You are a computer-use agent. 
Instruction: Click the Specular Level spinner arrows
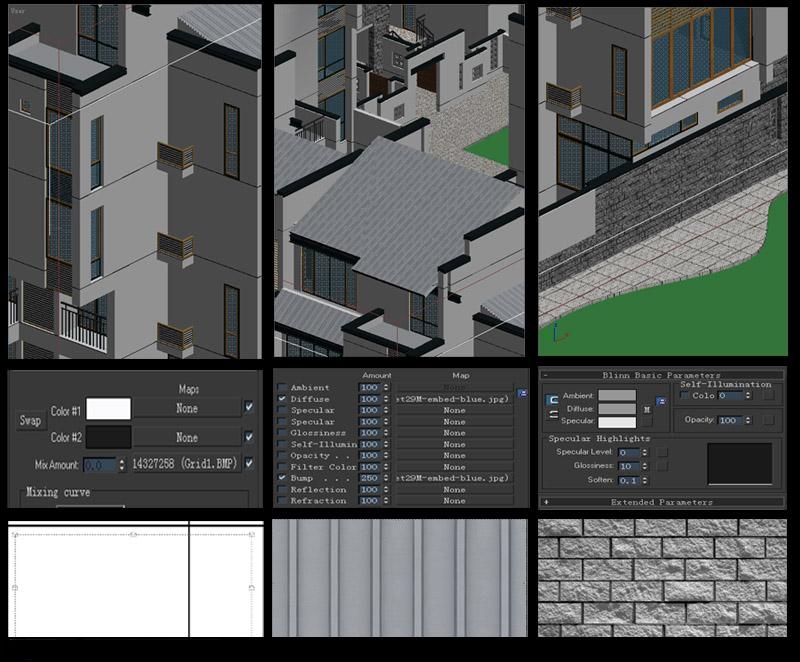click(644, 452)
